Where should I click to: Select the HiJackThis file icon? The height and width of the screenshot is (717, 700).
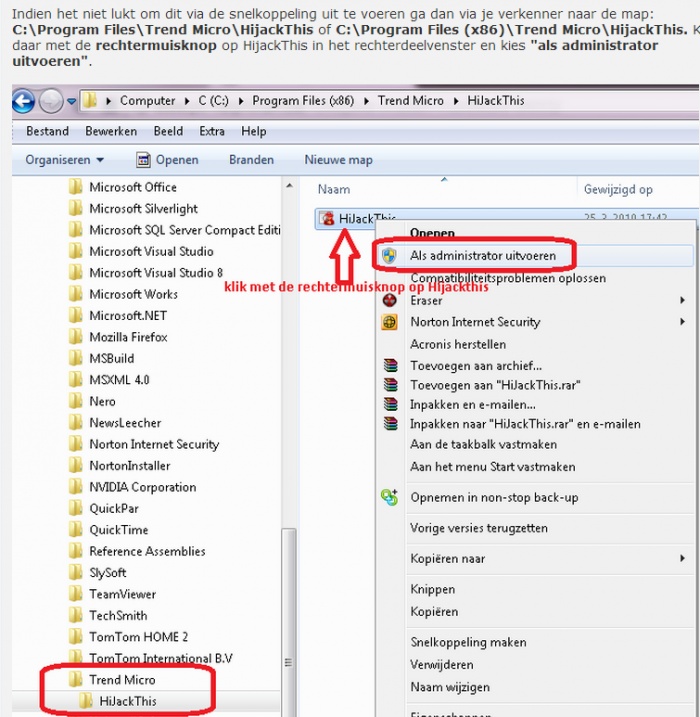tap(327, 219)
